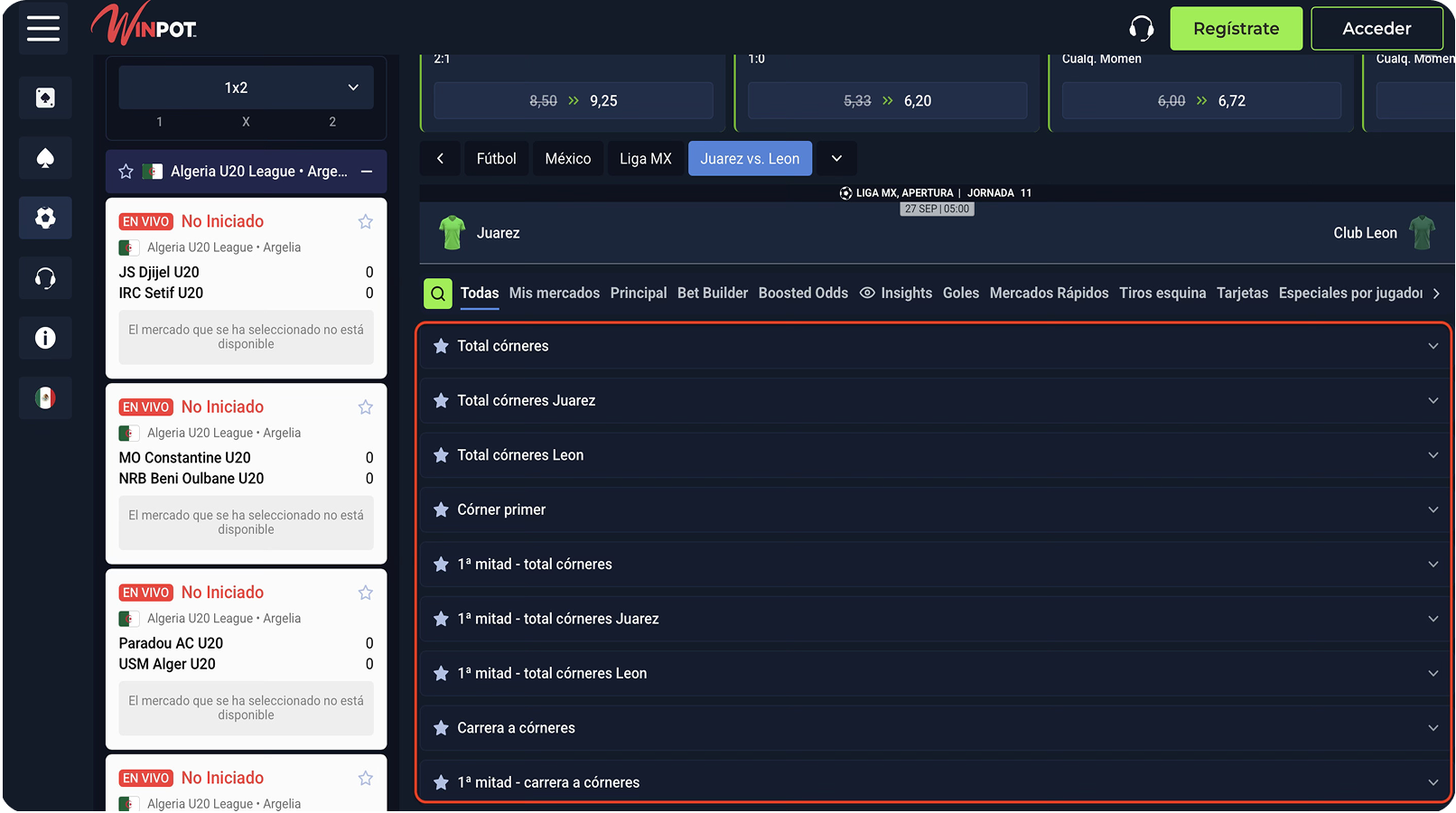Open the info icon in sidebar

(x=45, y=338)
